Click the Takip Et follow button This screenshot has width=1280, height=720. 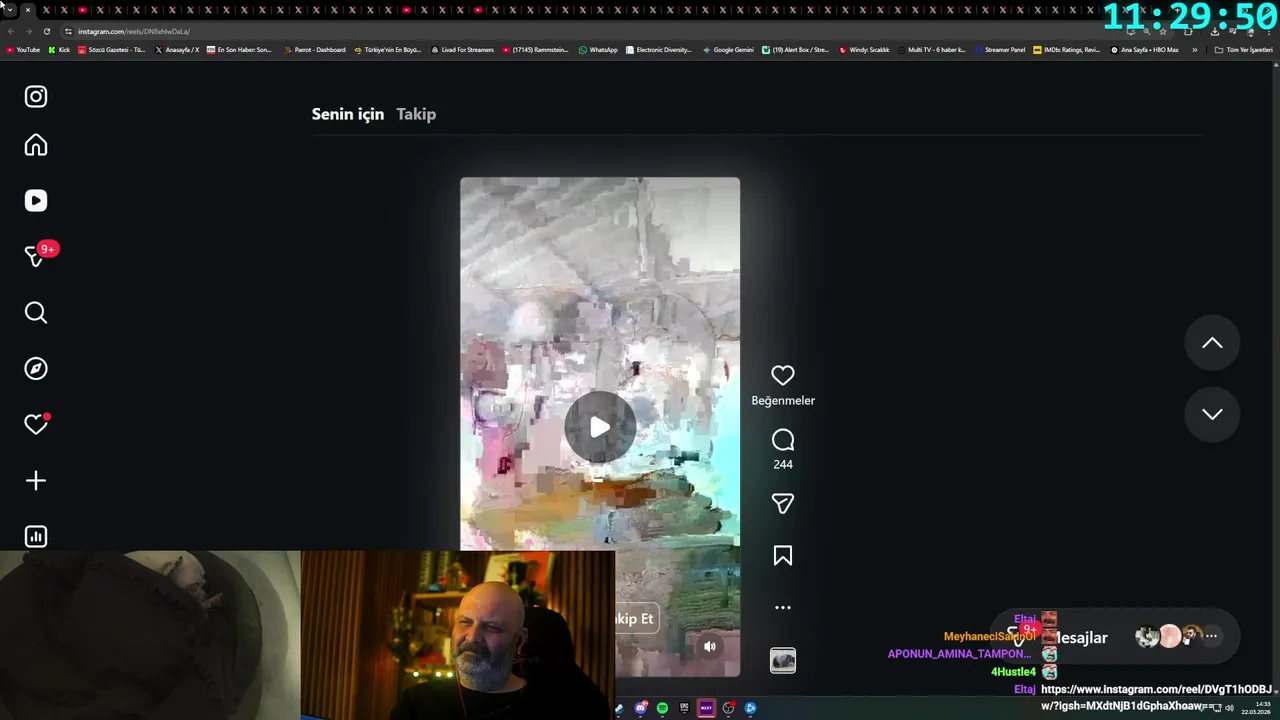click(x=636, y=619)
